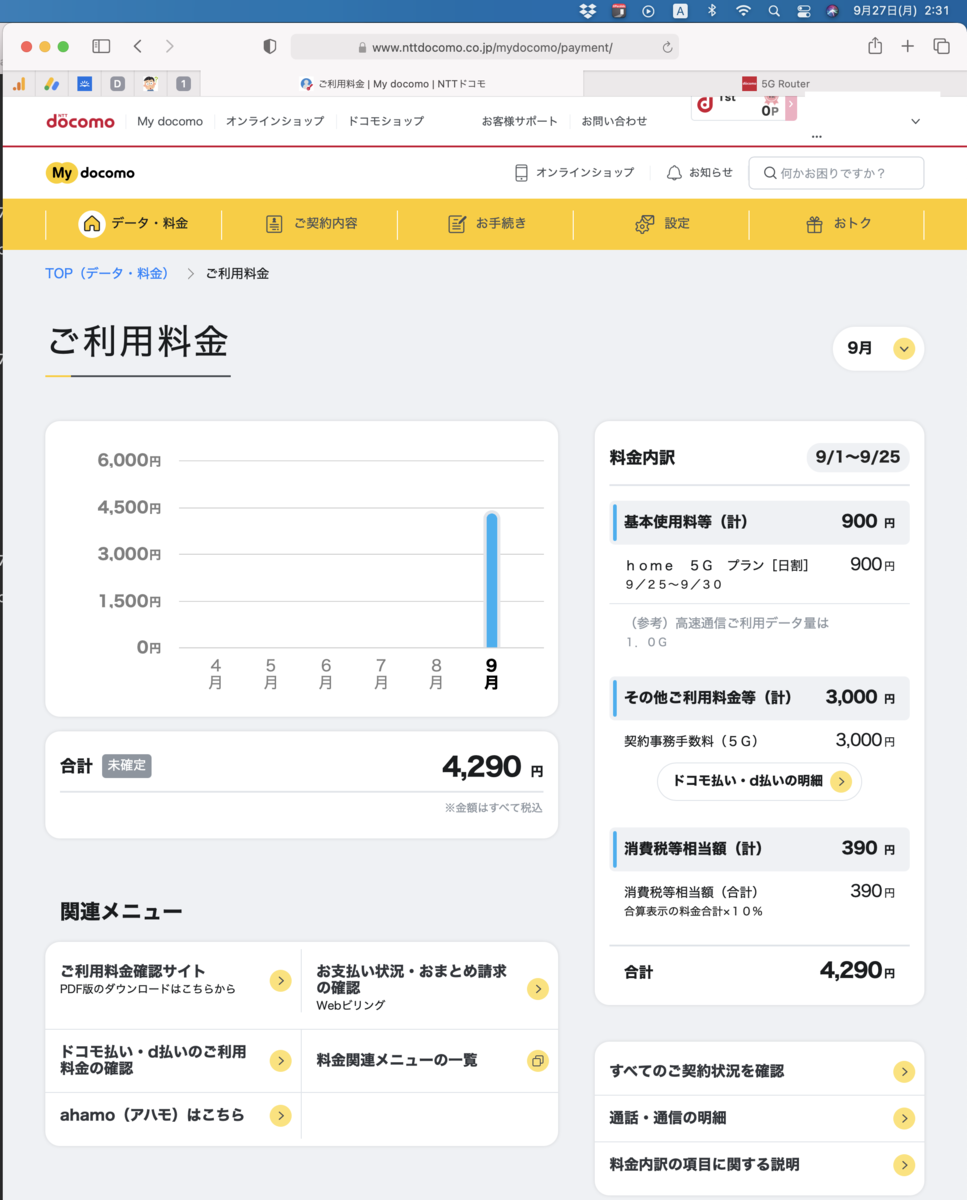Viewport: 967px width, 1200px height.
Task: Switch to the 5G Router tab
Action: [x=775, y=84]
